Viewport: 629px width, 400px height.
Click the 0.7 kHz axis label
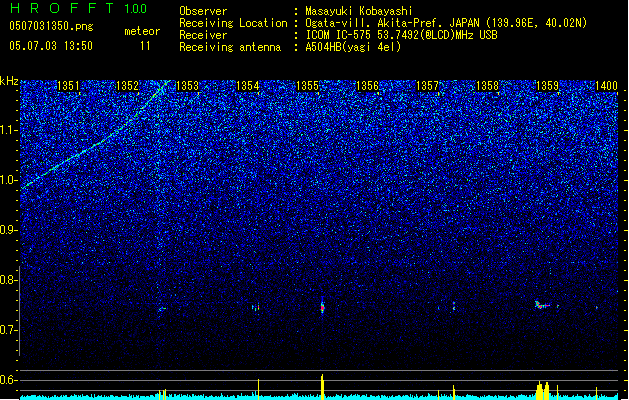point(9,330)
